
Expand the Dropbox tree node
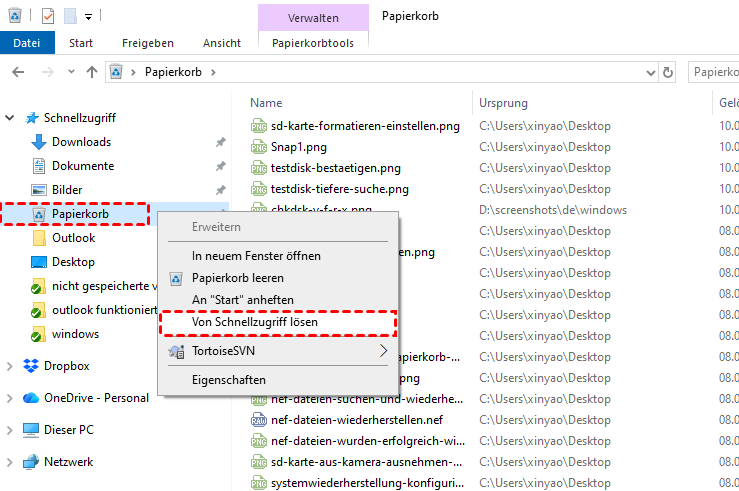pos(10,366)
